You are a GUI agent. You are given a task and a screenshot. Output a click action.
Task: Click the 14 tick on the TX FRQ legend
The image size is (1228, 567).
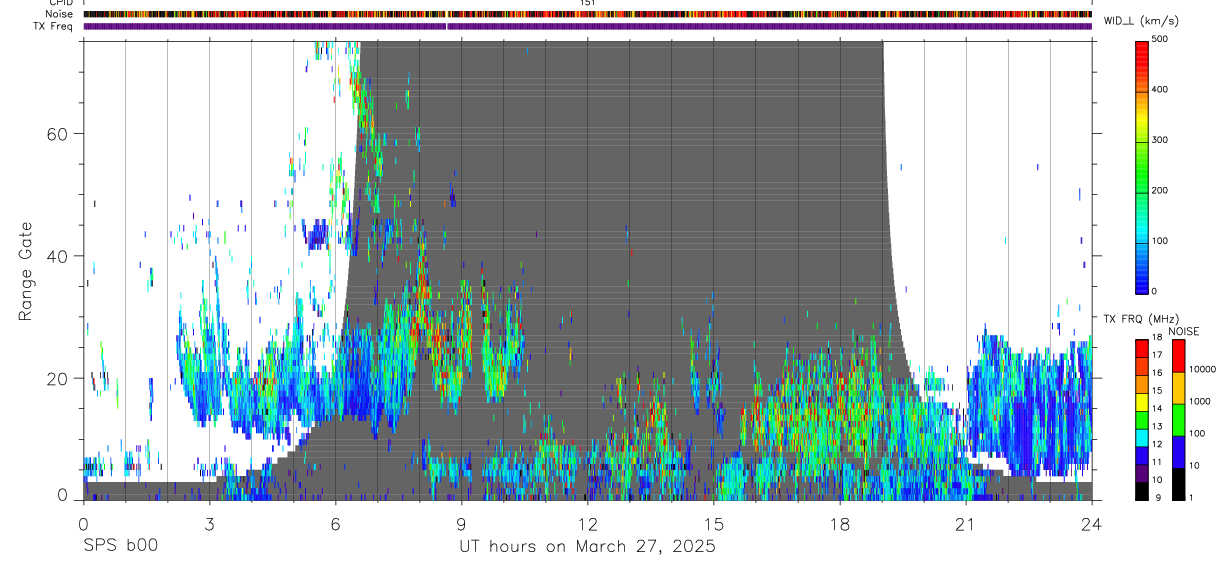[1157, 408]
